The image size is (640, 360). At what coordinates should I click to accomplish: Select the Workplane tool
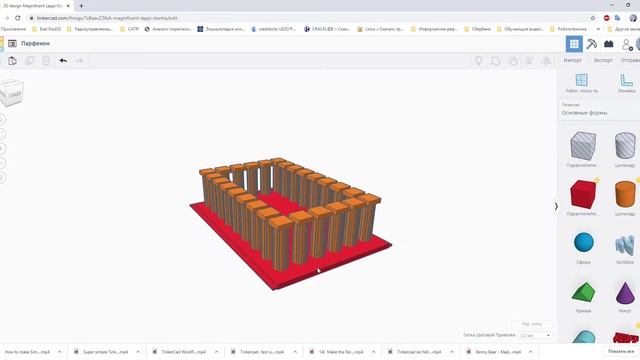point(582,83)
